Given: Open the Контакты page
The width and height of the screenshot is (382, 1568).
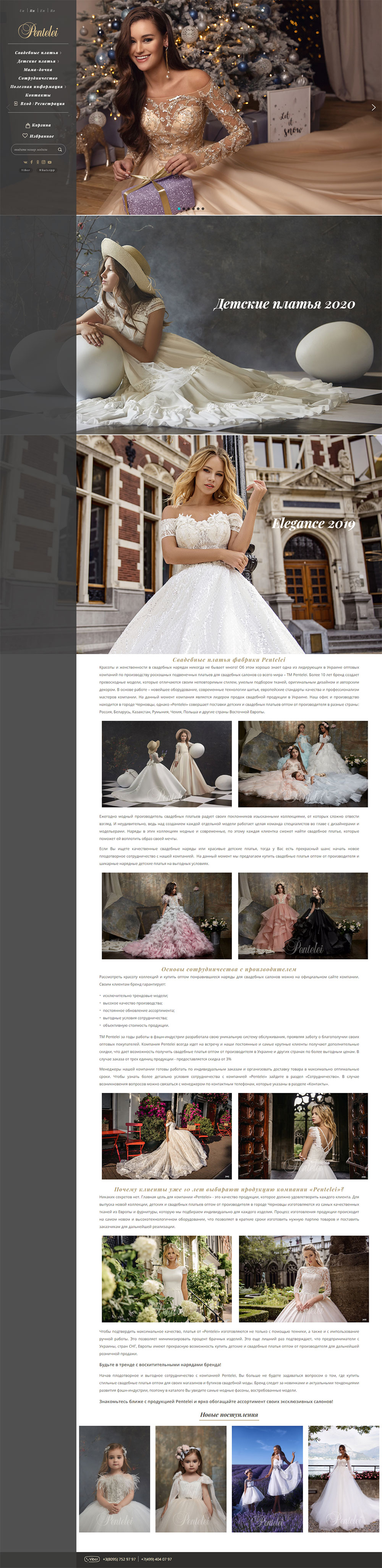Looking at the screenshot, I should click(x=38, y=95).
